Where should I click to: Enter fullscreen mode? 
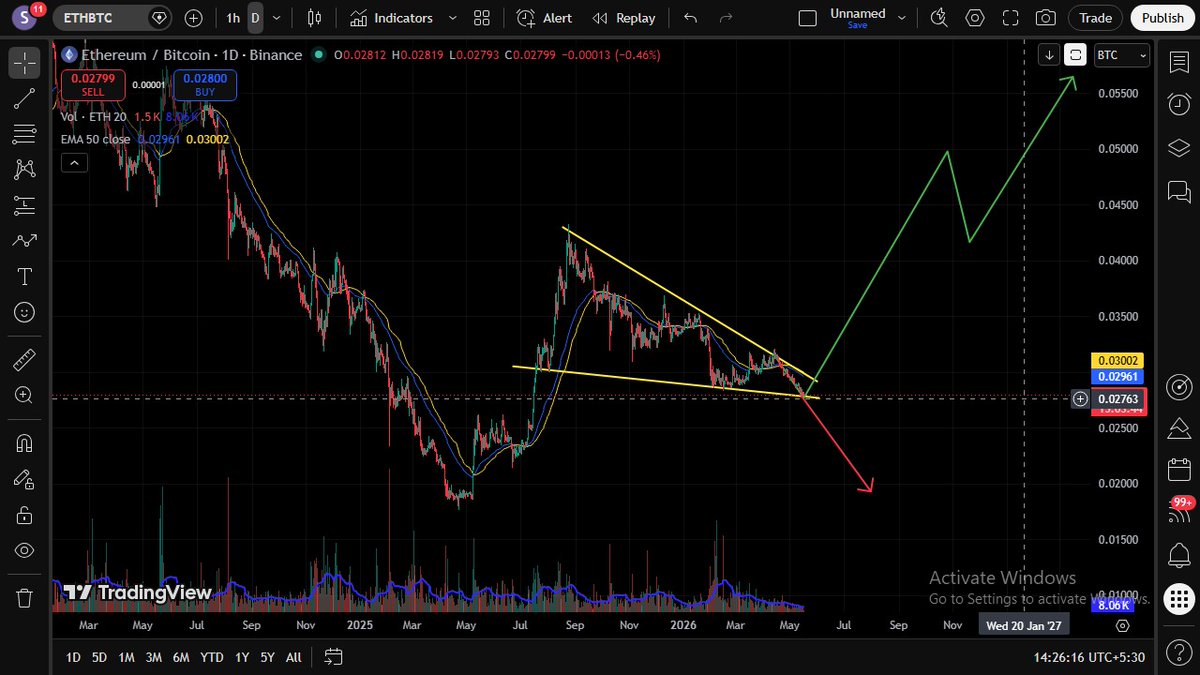1011,18
